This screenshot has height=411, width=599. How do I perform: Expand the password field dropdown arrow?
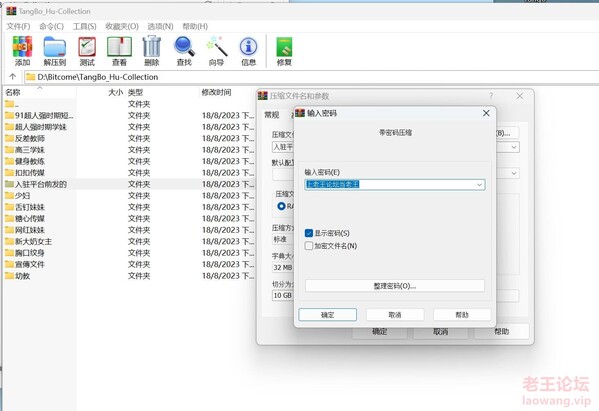[479, 184]
